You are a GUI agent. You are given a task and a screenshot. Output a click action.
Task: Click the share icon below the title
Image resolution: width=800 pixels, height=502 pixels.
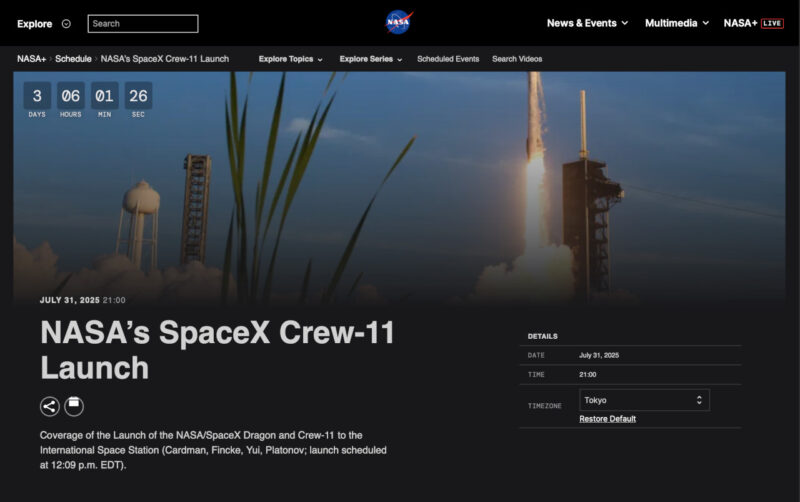(x=50, y=407)
